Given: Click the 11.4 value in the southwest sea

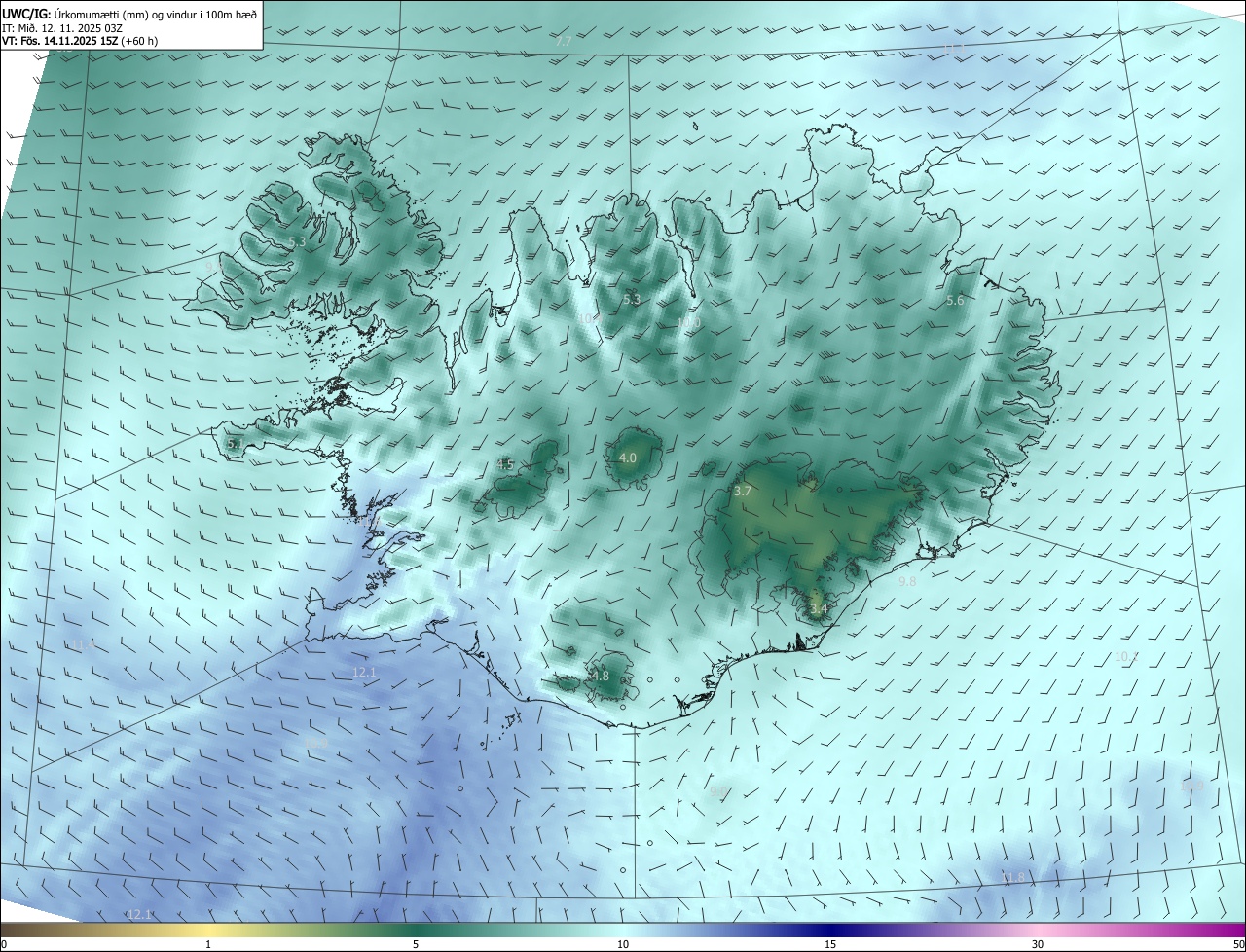Looking at the screenshot, I should (83, 645).
